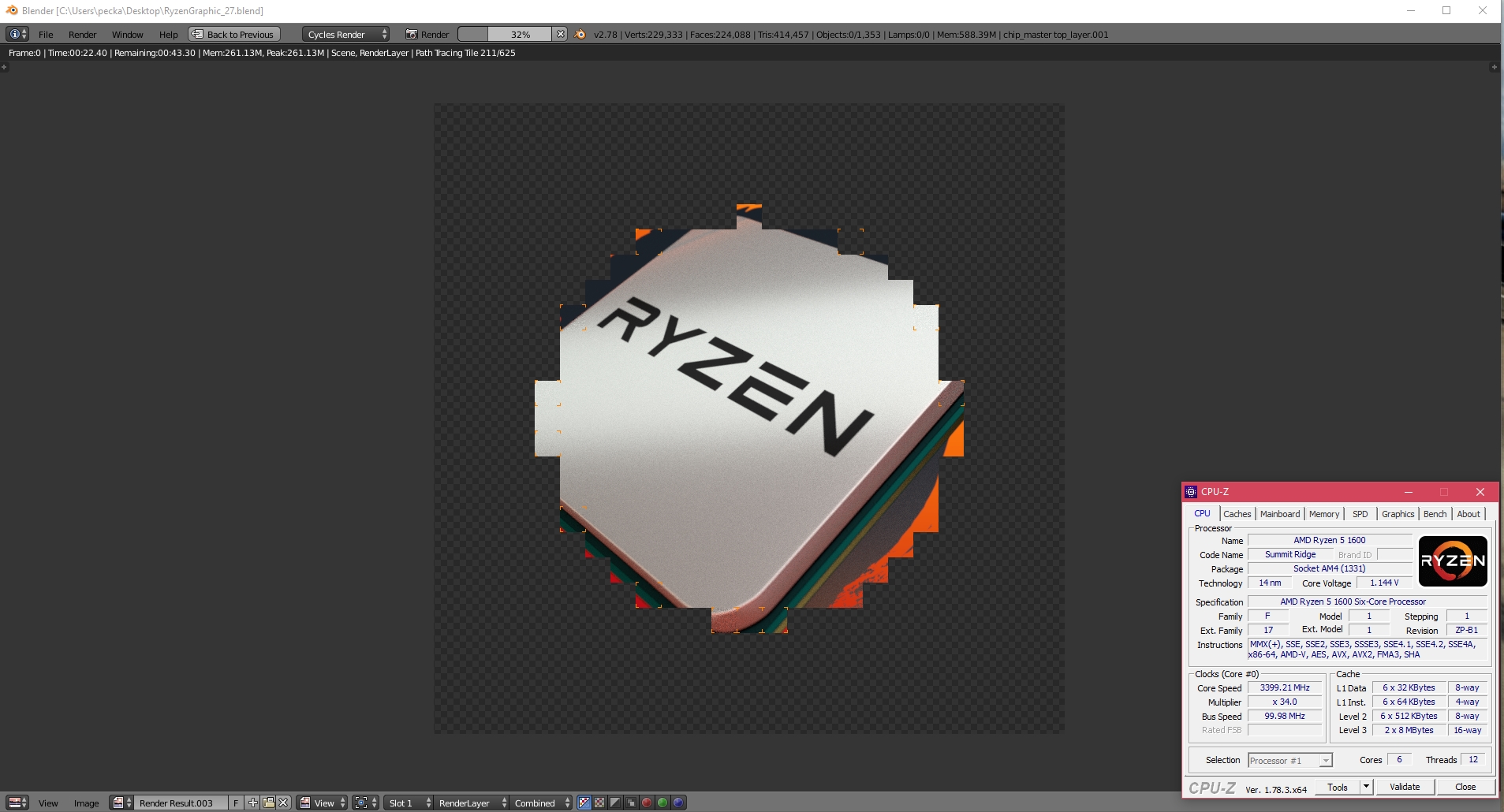Unlink Render Result.003 with the X icon

[283, 803]
